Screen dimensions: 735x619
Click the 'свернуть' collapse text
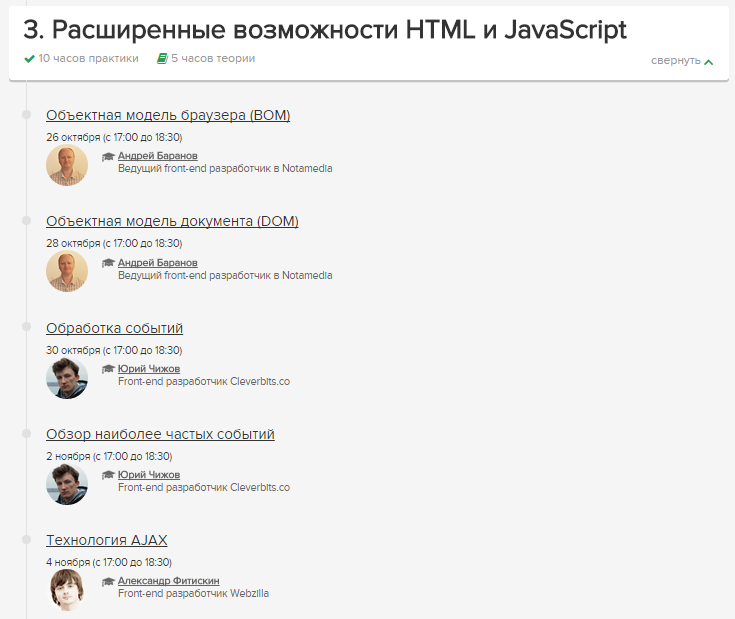pyautogui.click(x=675, y=61)
